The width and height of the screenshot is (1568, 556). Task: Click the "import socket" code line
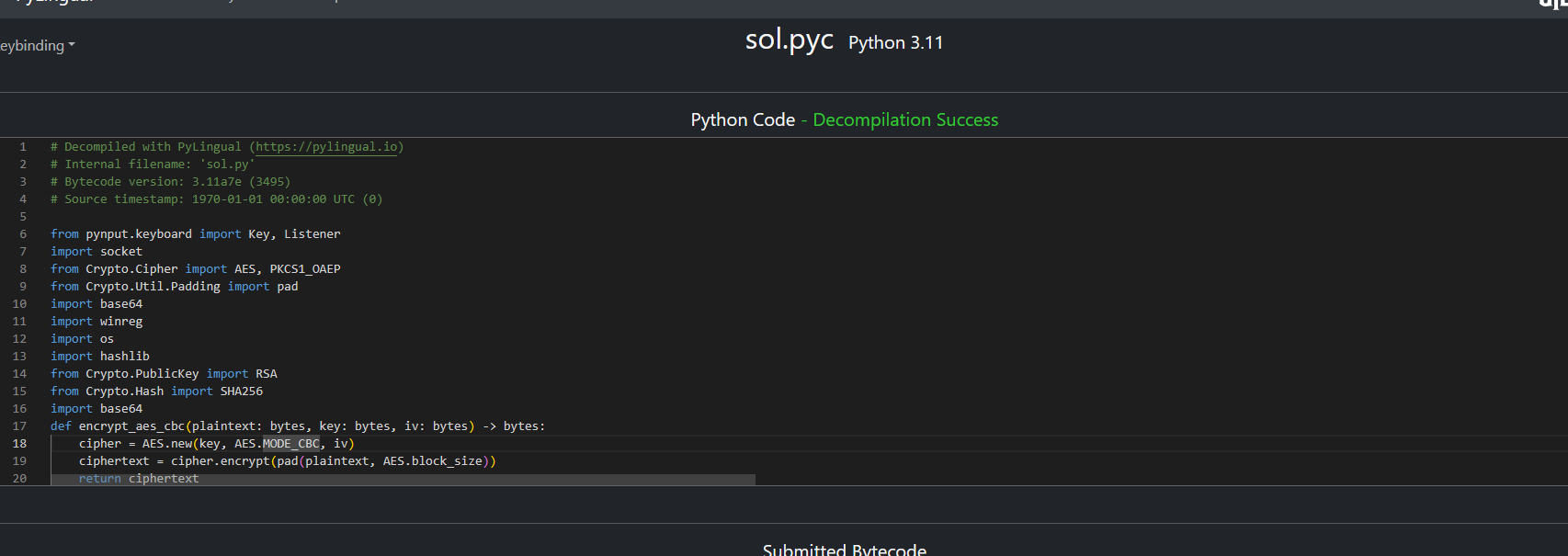(97, 252)
